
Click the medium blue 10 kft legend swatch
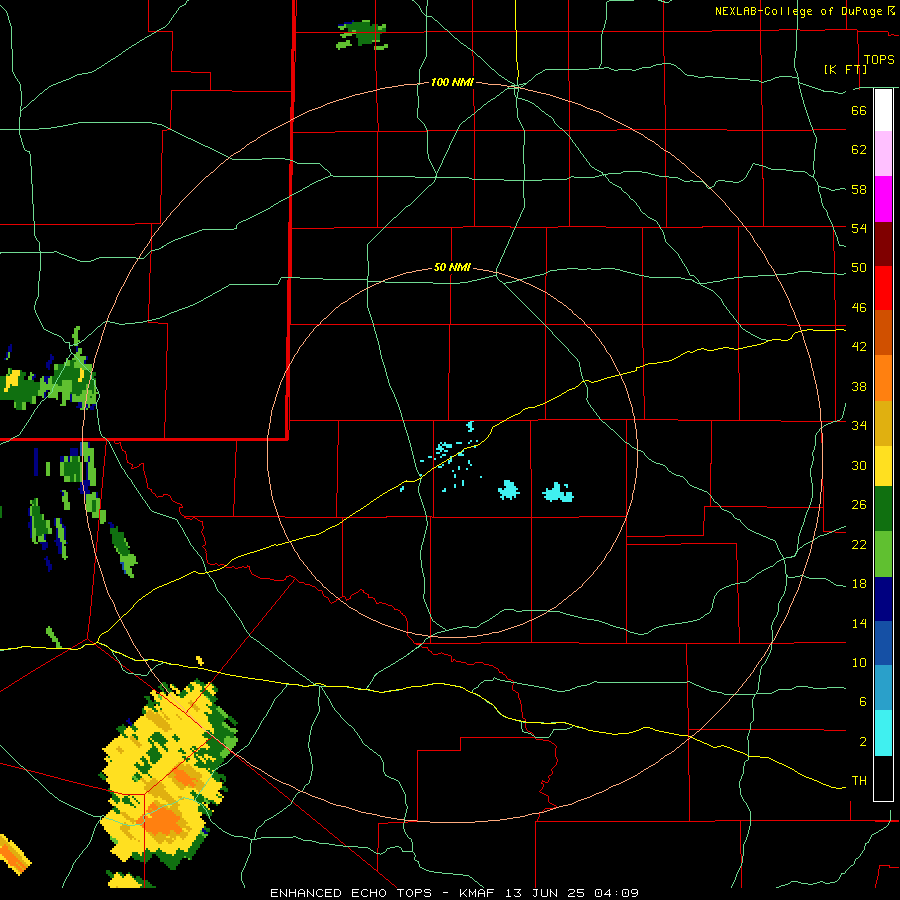(883, 643)
